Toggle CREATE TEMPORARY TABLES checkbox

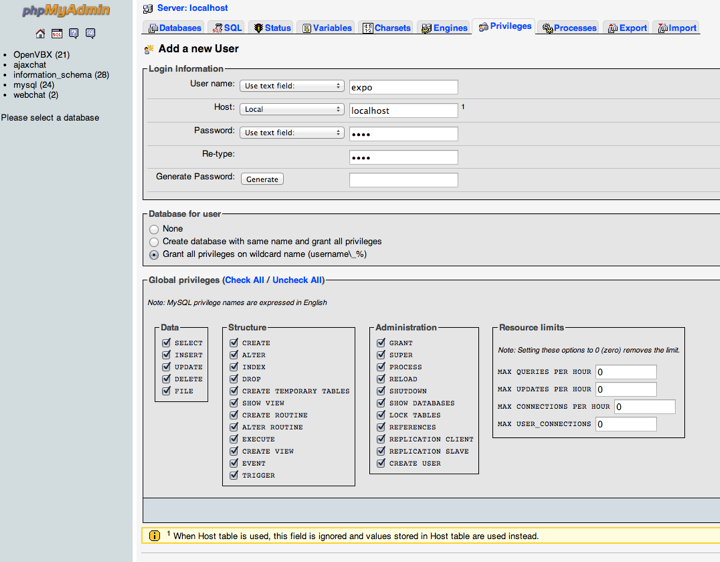click(x=234, y=391)
